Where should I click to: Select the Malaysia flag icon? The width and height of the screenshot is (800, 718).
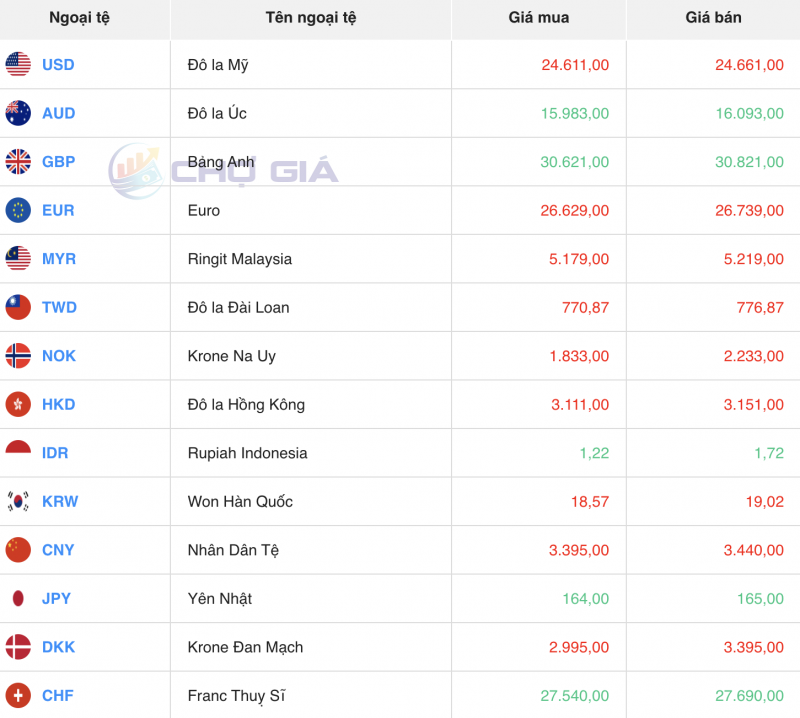pyautogui.click(x=18, y=259)
